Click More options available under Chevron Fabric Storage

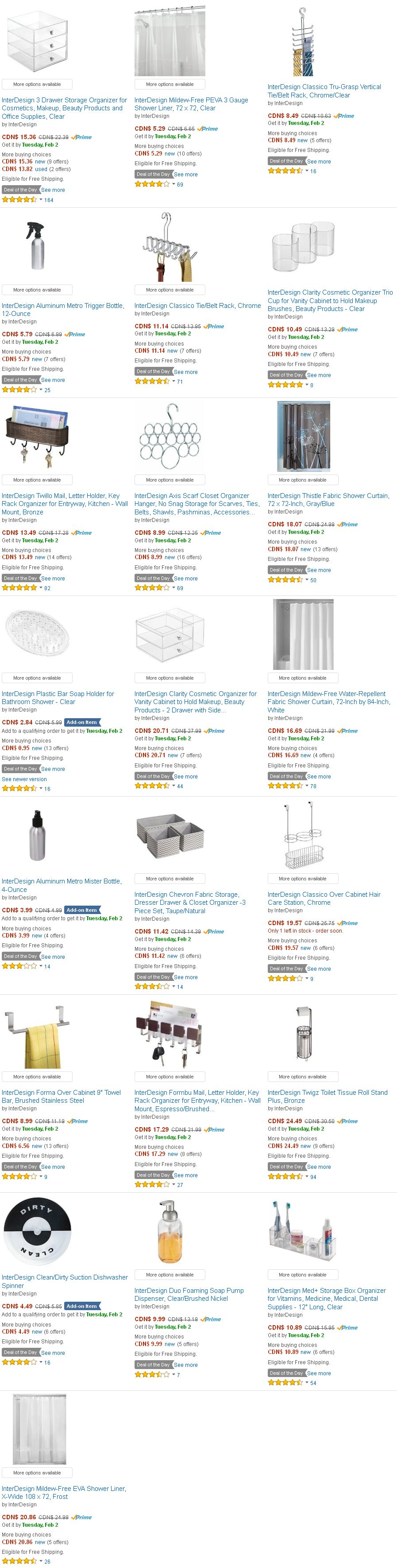coord(170,878)
